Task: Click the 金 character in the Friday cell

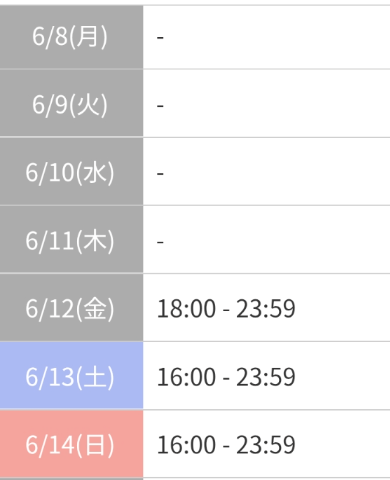Action: (x=94, y=308)
